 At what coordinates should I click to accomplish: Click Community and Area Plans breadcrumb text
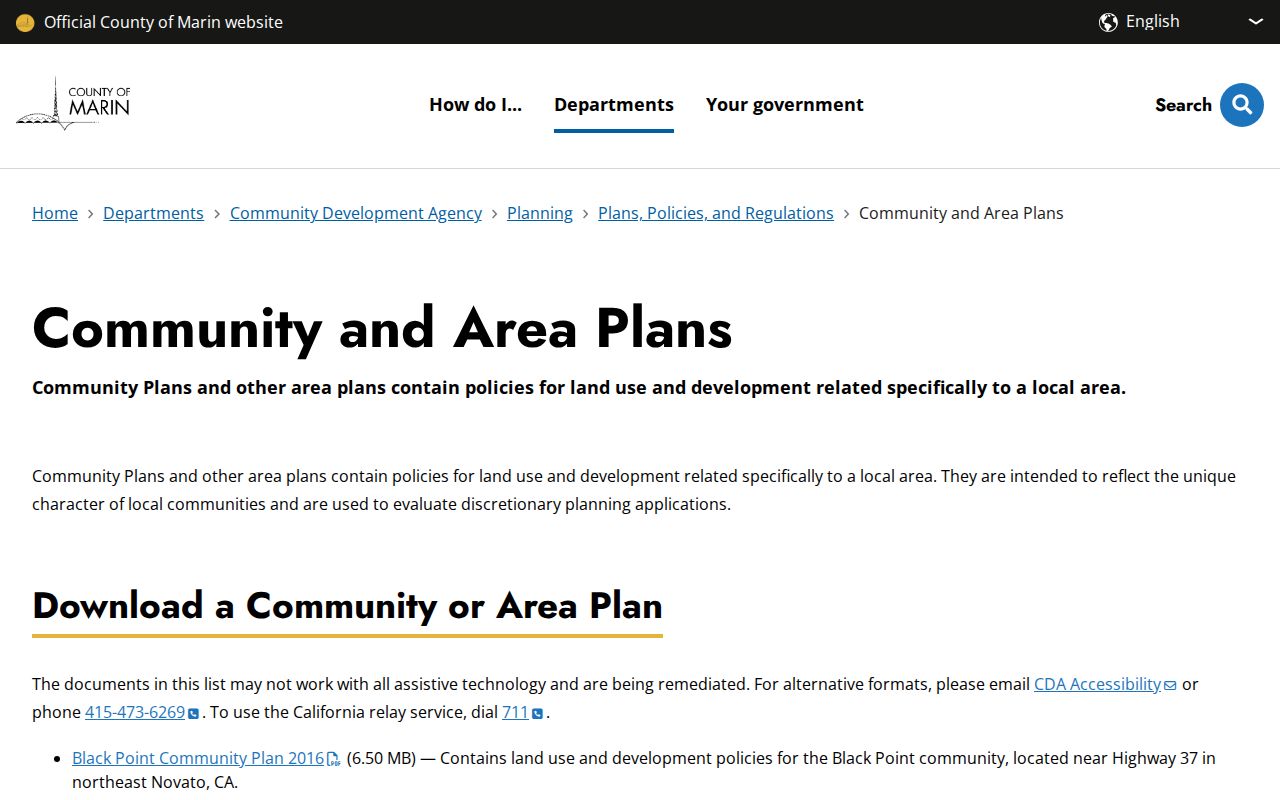pos(961,213)
